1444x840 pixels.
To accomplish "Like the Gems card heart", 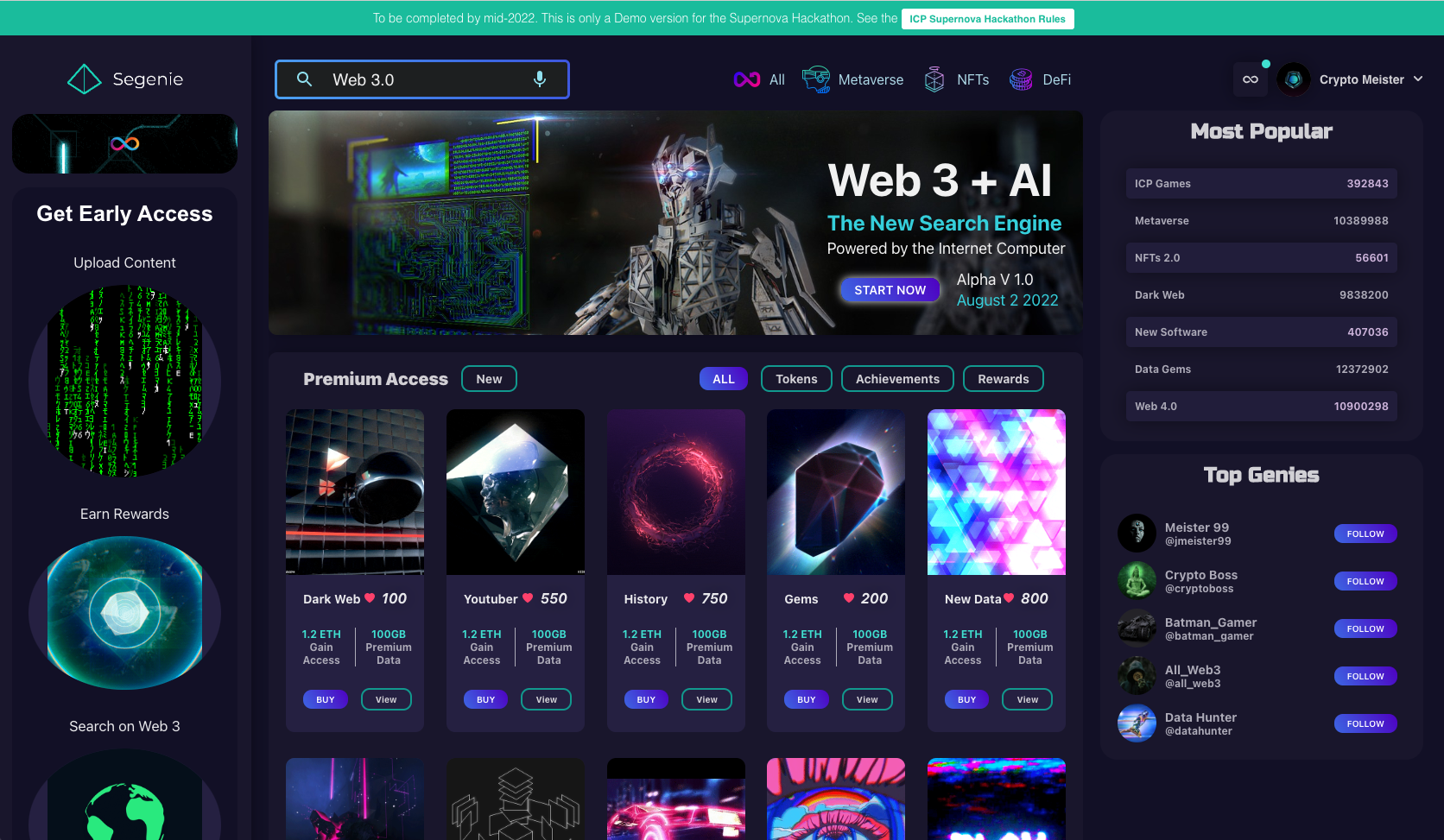I will coord(849,597).
